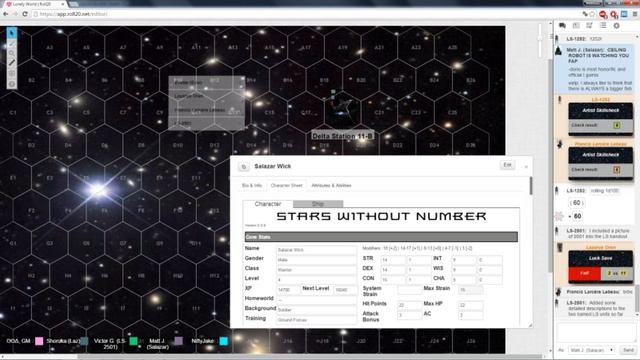The width and height of the screenshot is (640, 360).
Task: Click the Level input field
Action: click(x=316, y=280)
